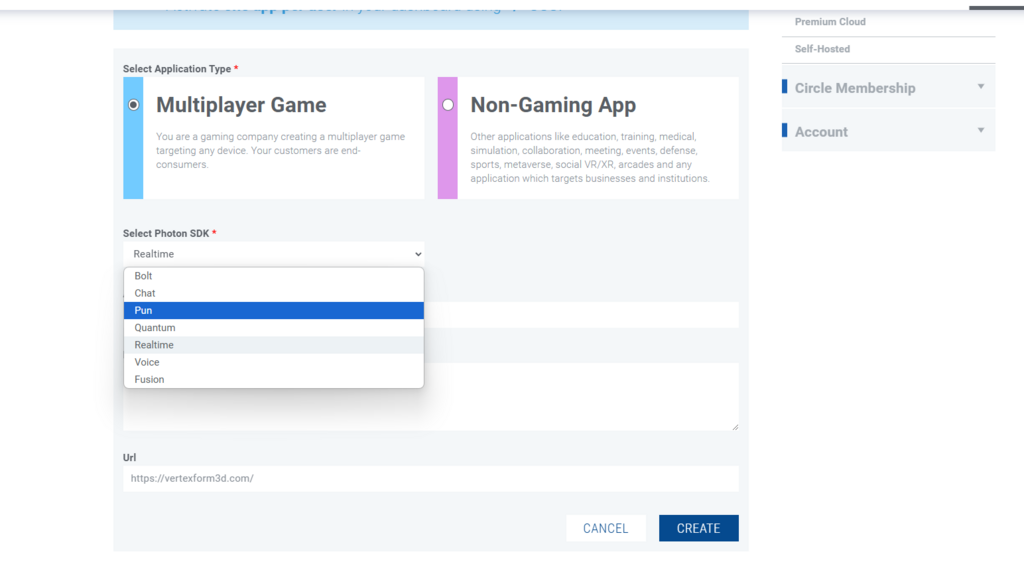Click the CANCEL button
The image size is (1024, 564).
click(x=605, y=528)
